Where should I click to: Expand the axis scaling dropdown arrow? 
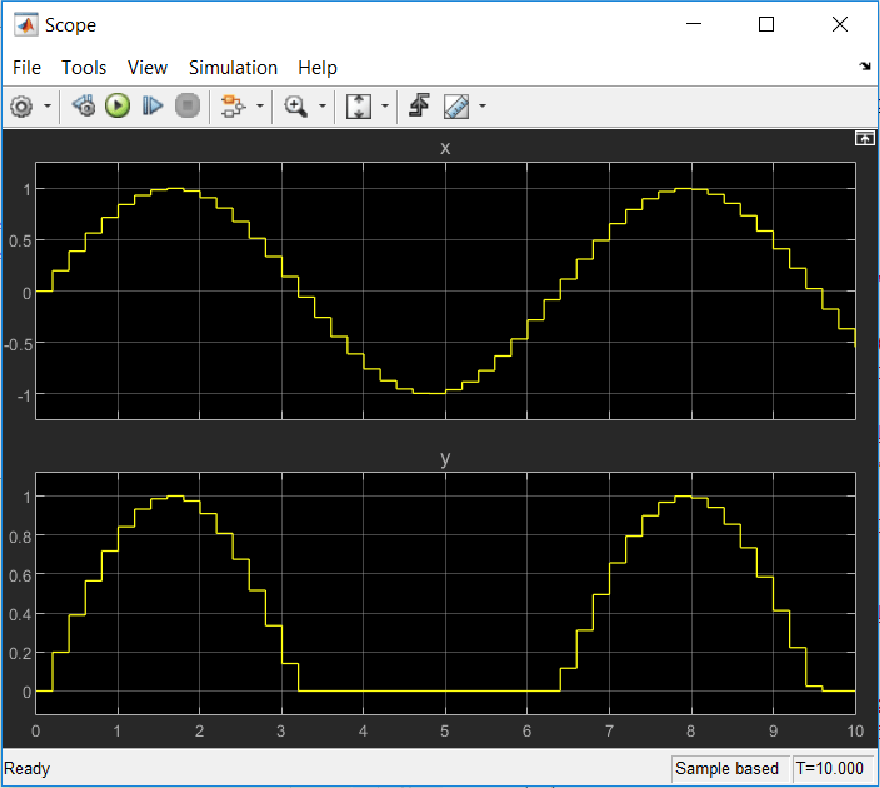tap(384, 106)
